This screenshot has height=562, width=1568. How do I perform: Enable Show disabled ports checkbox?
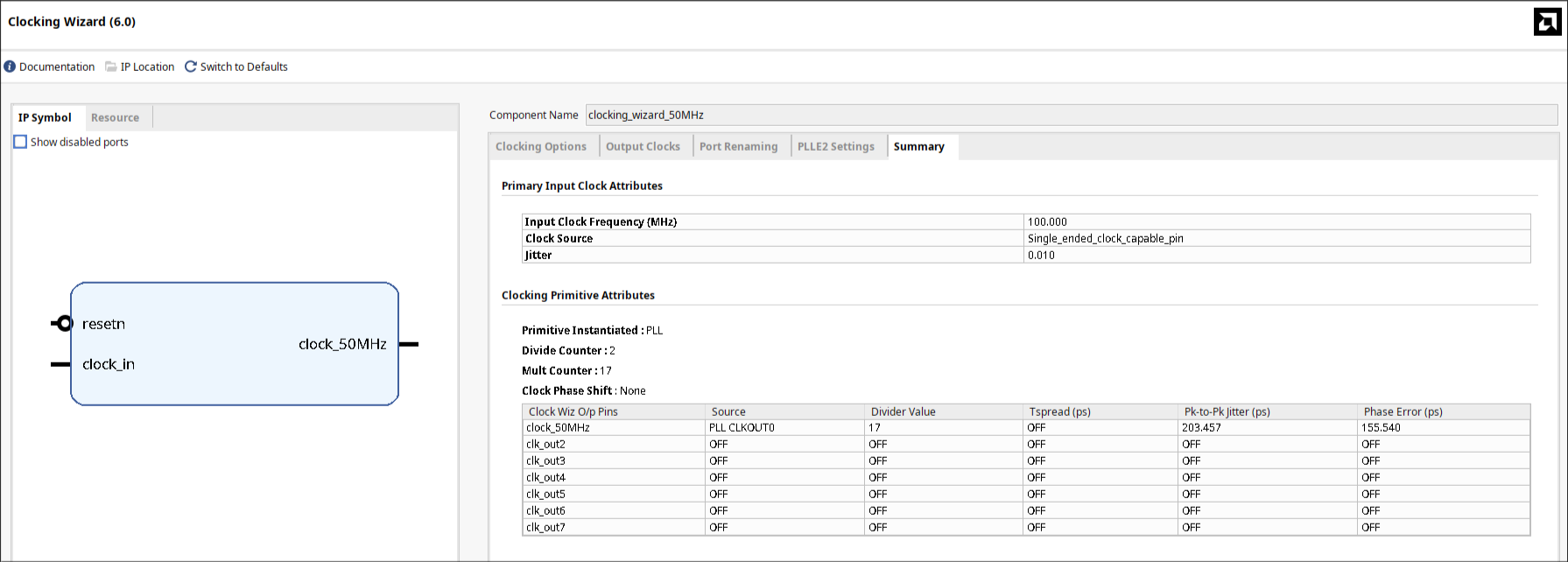pos(21,142)
